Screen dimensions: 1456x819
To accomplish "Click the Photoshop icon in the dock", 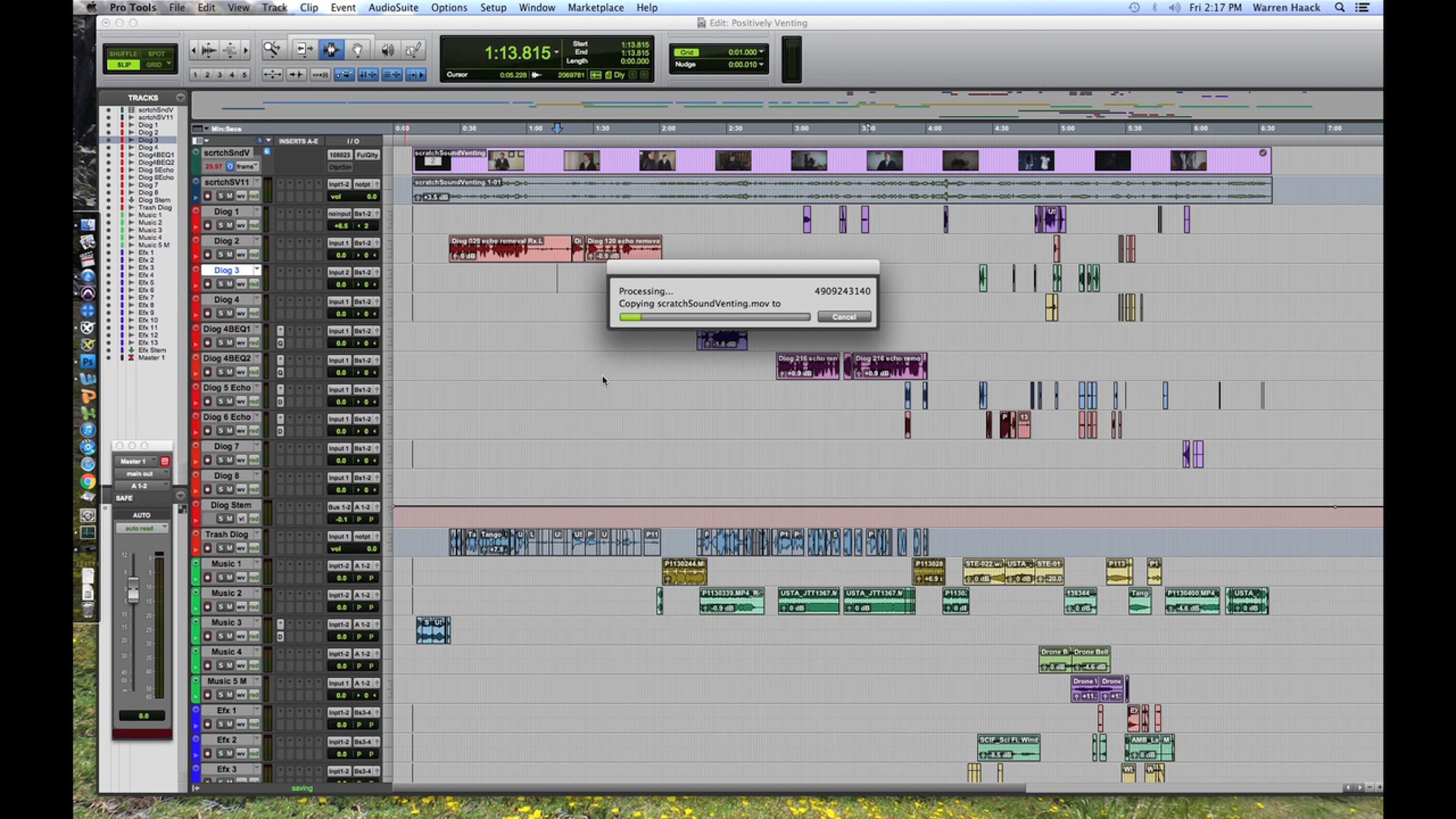I will [88, 362].
